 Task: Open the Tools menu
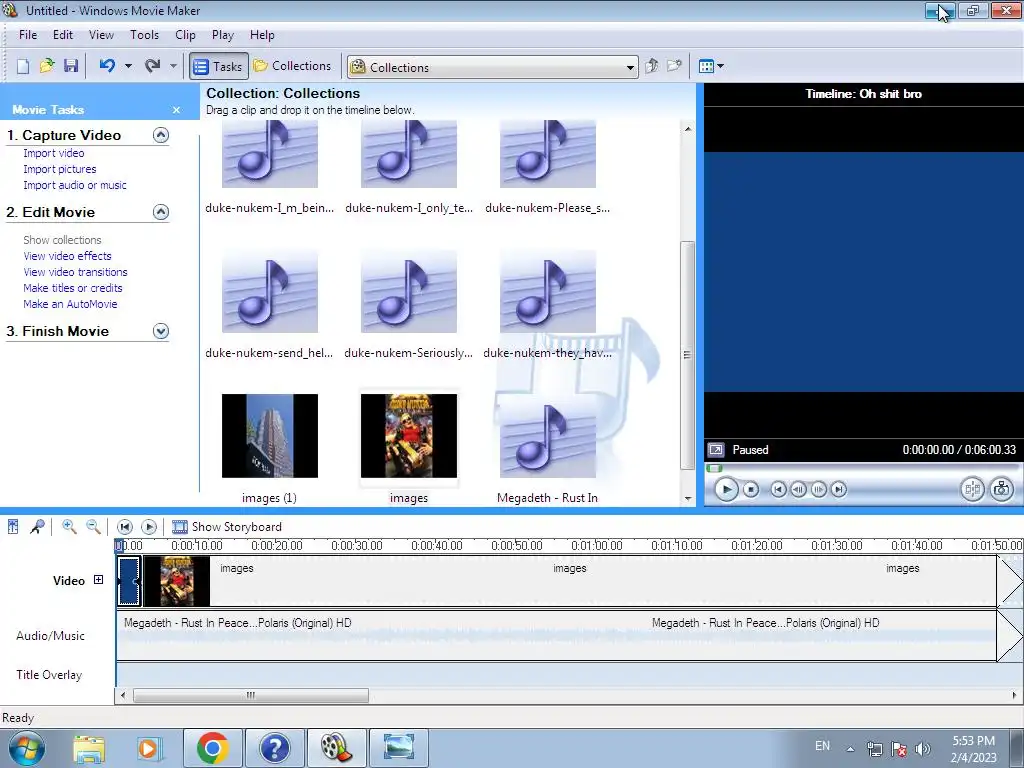[x=144, y=35]
